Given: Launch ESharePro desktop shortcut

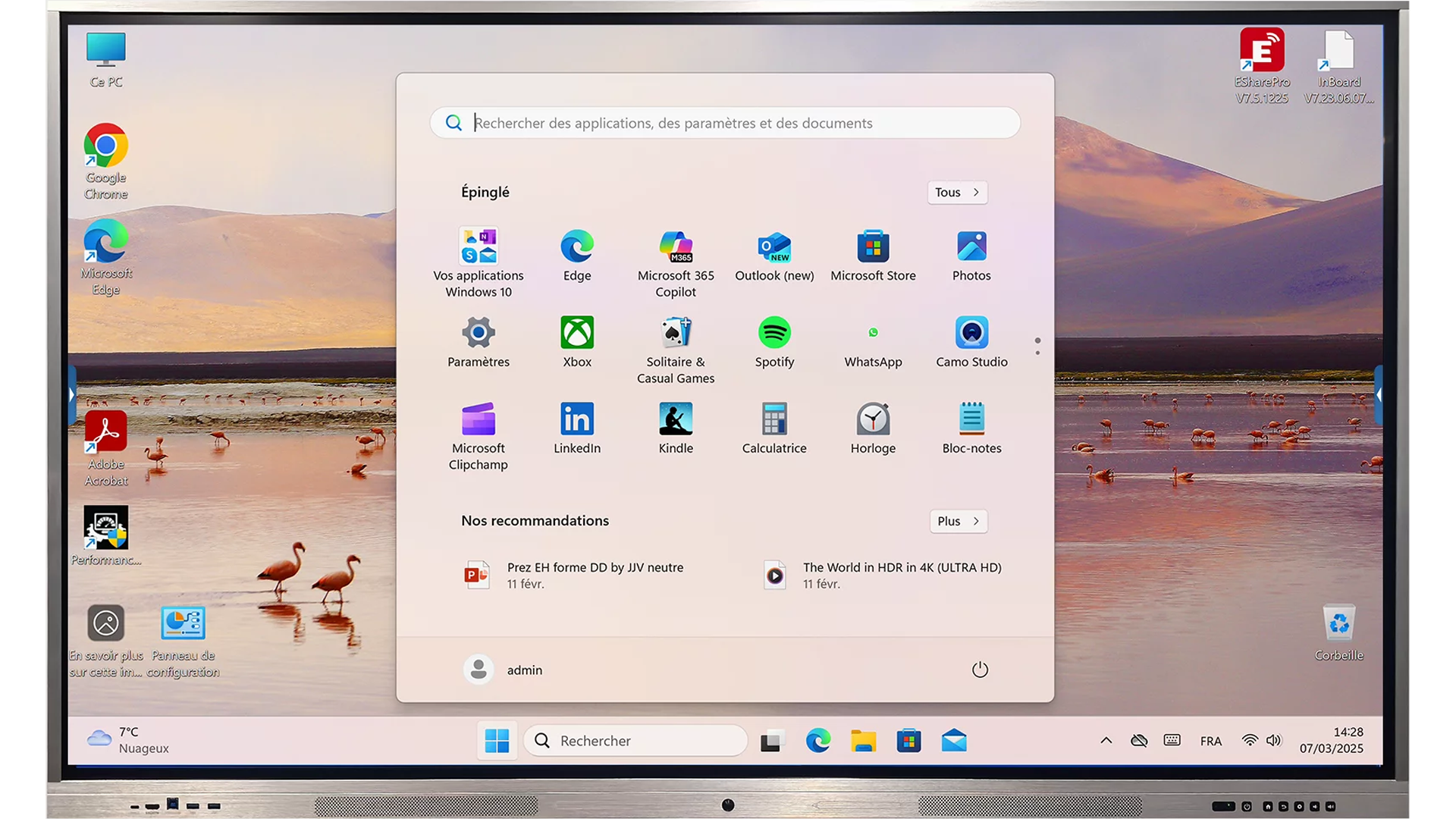Looking at the screenshot, I should pos(1261,52).
